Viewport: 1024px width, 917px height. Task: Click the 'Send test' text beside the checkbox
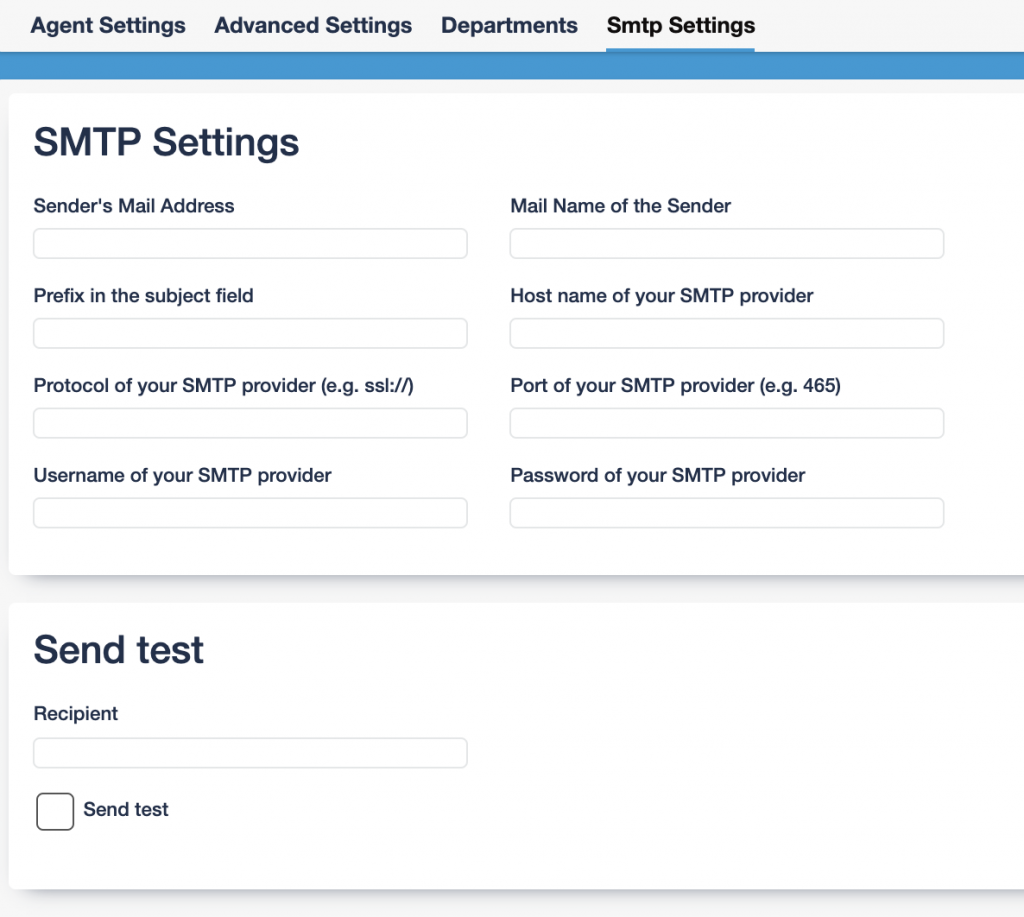126,810
